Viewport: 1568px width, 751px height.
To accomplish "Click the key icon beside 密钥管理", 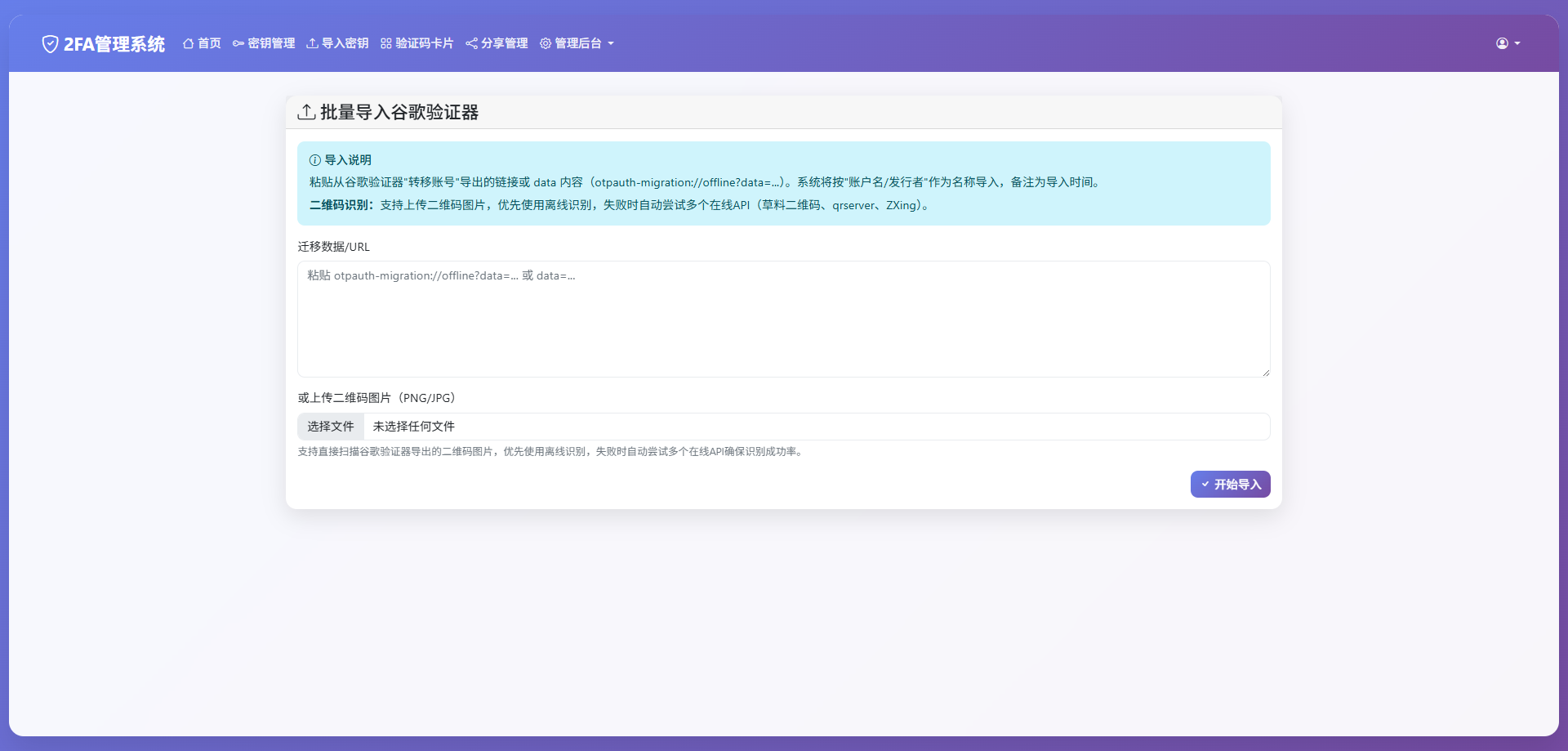I will (237, 43).
